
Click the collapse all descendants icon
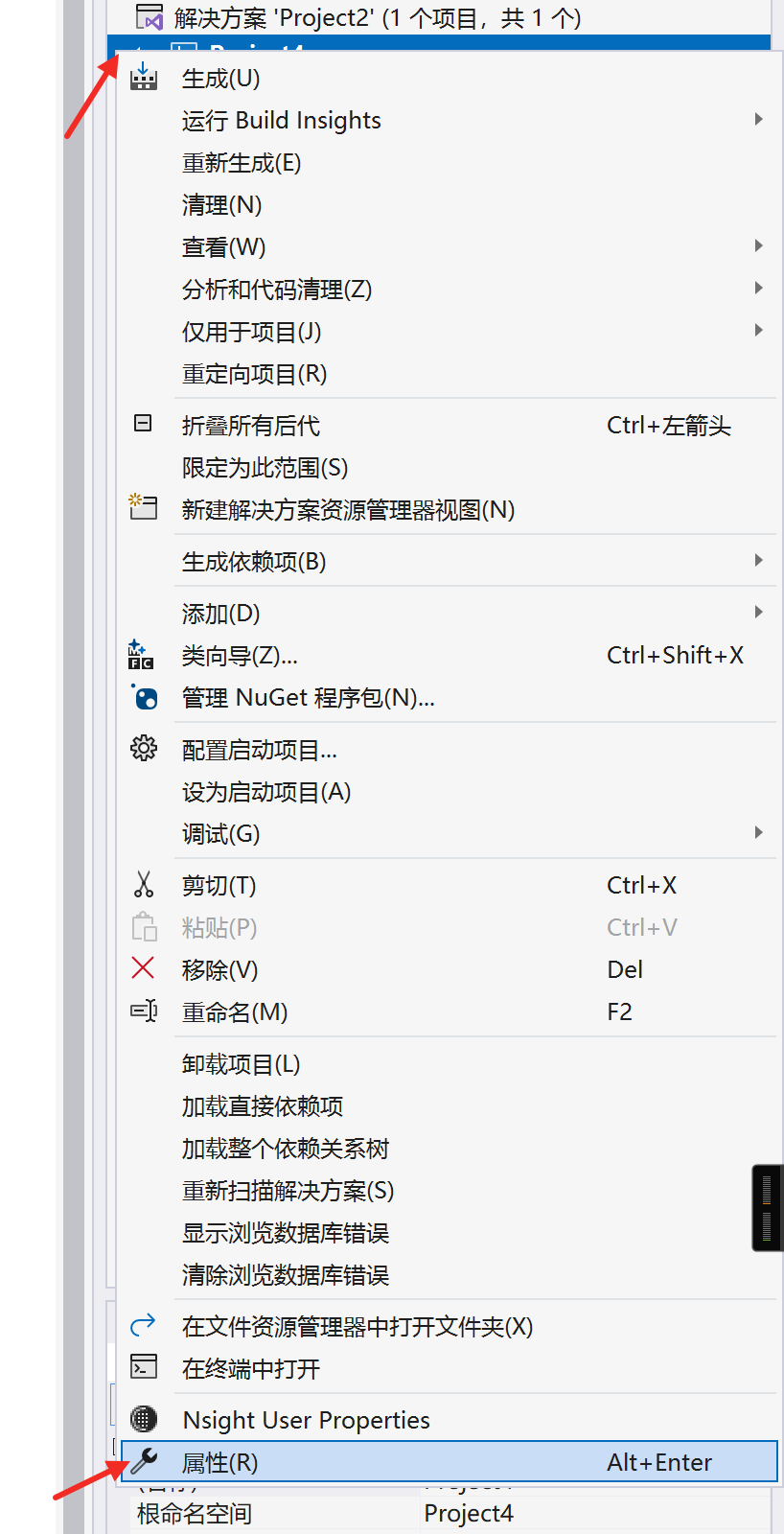pos(143,424)
